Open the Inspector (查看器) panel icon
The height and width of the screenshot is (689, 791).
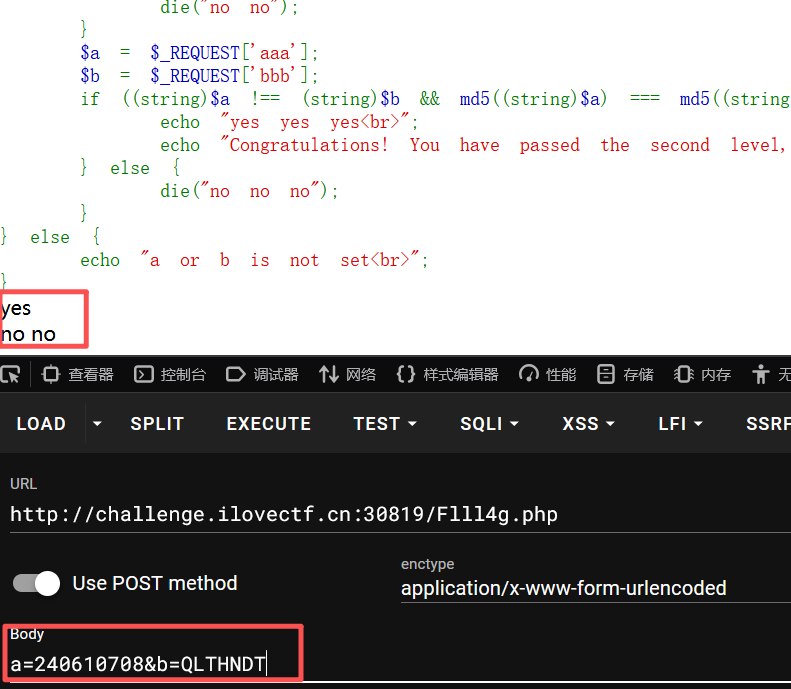pyautogui.click(x=51, y=375)
